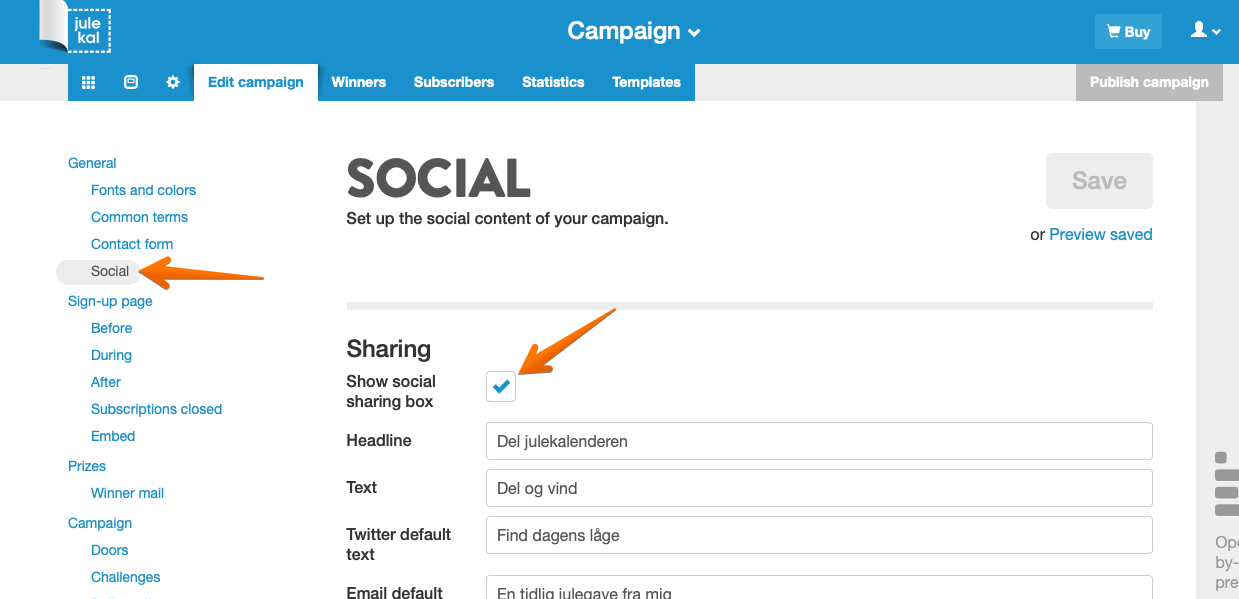The width and height of the screenshot is (1239, 599).
Task: Expand the Campaign title dropdown
Action: click(x=634, y=31)
